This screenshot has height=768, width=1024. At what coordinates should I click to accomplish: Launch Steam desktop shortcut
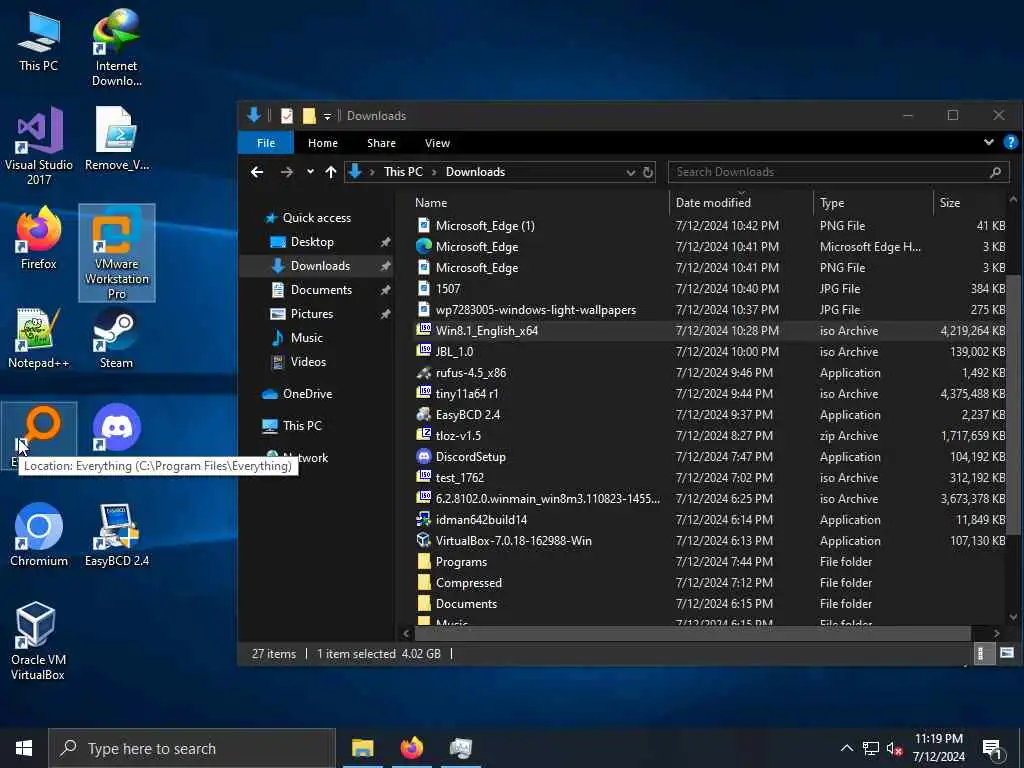(x=116, y=337)
